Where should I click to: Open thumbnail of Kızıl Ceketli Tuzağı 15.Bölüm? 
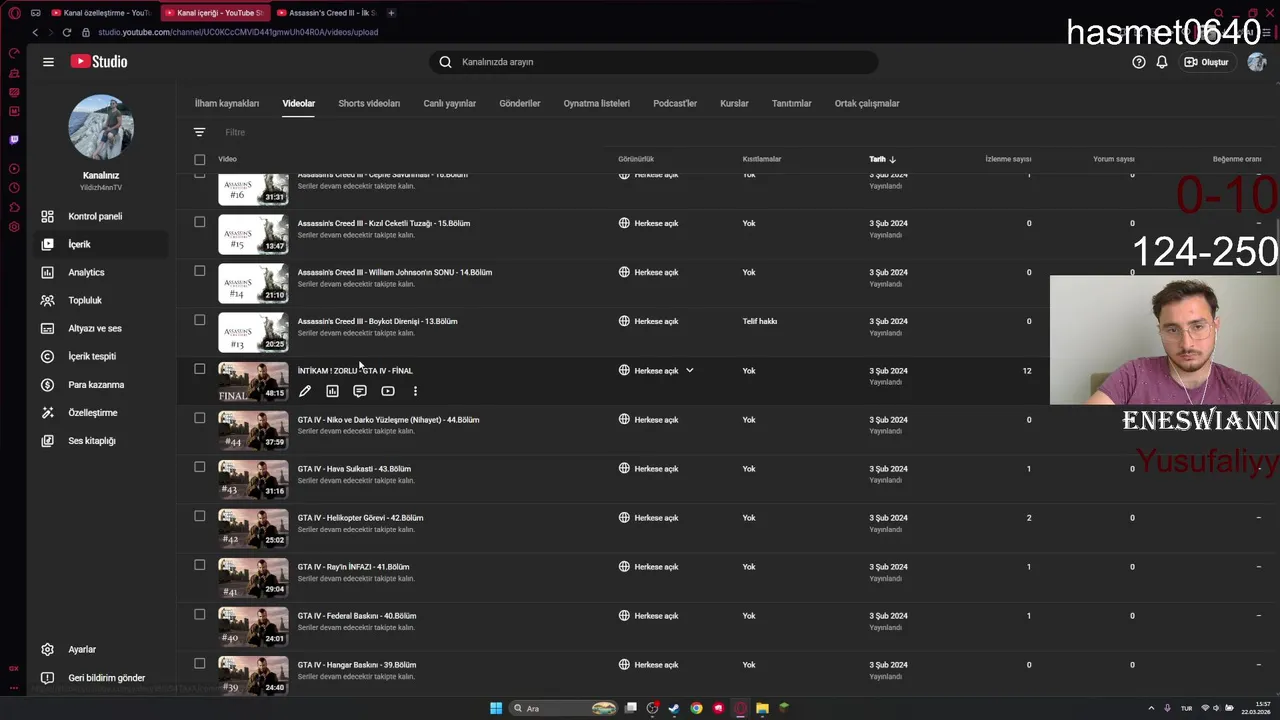253,234
